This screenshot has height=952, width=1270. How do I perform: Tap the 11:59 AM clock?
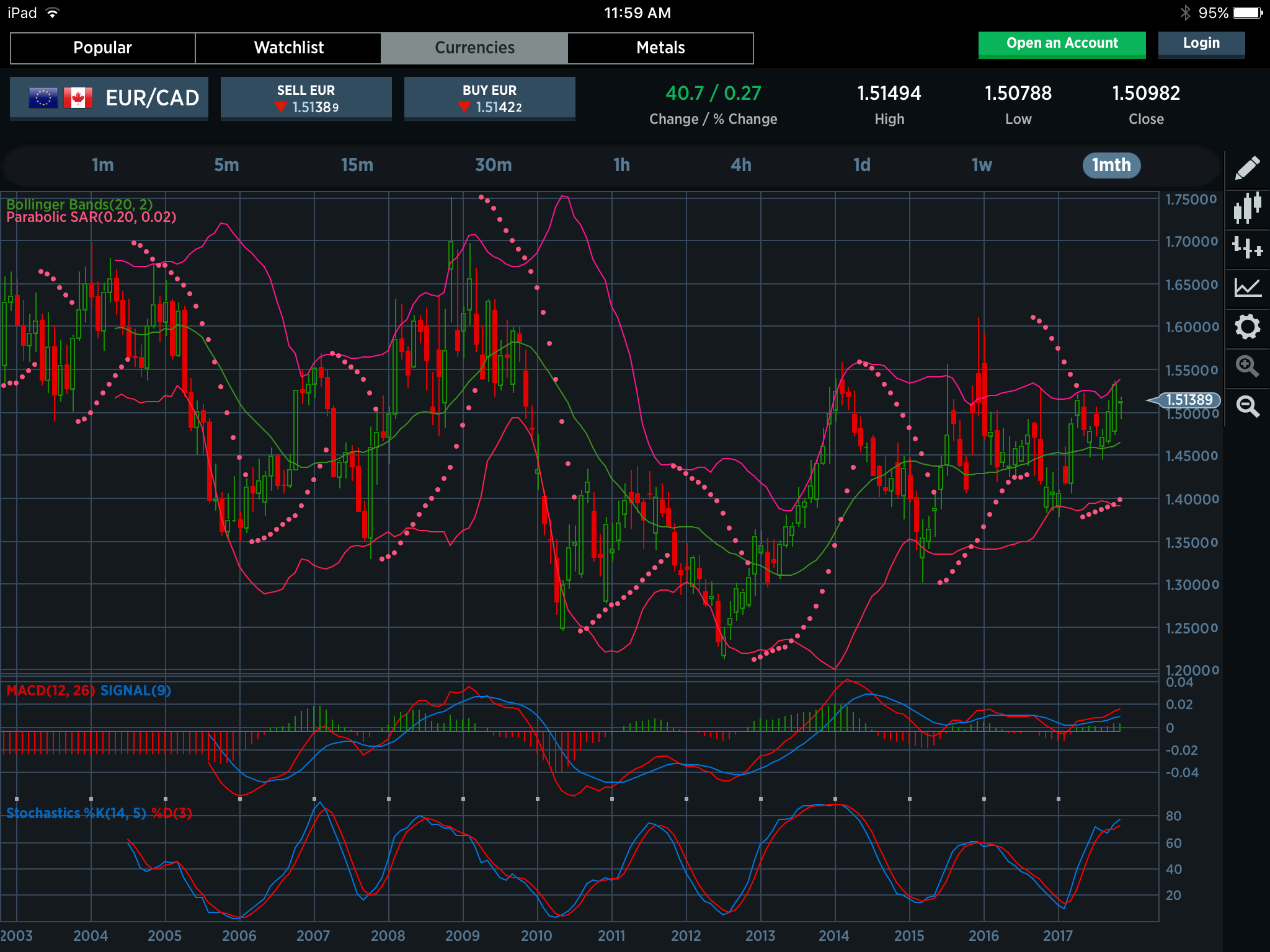pos(637,13)
